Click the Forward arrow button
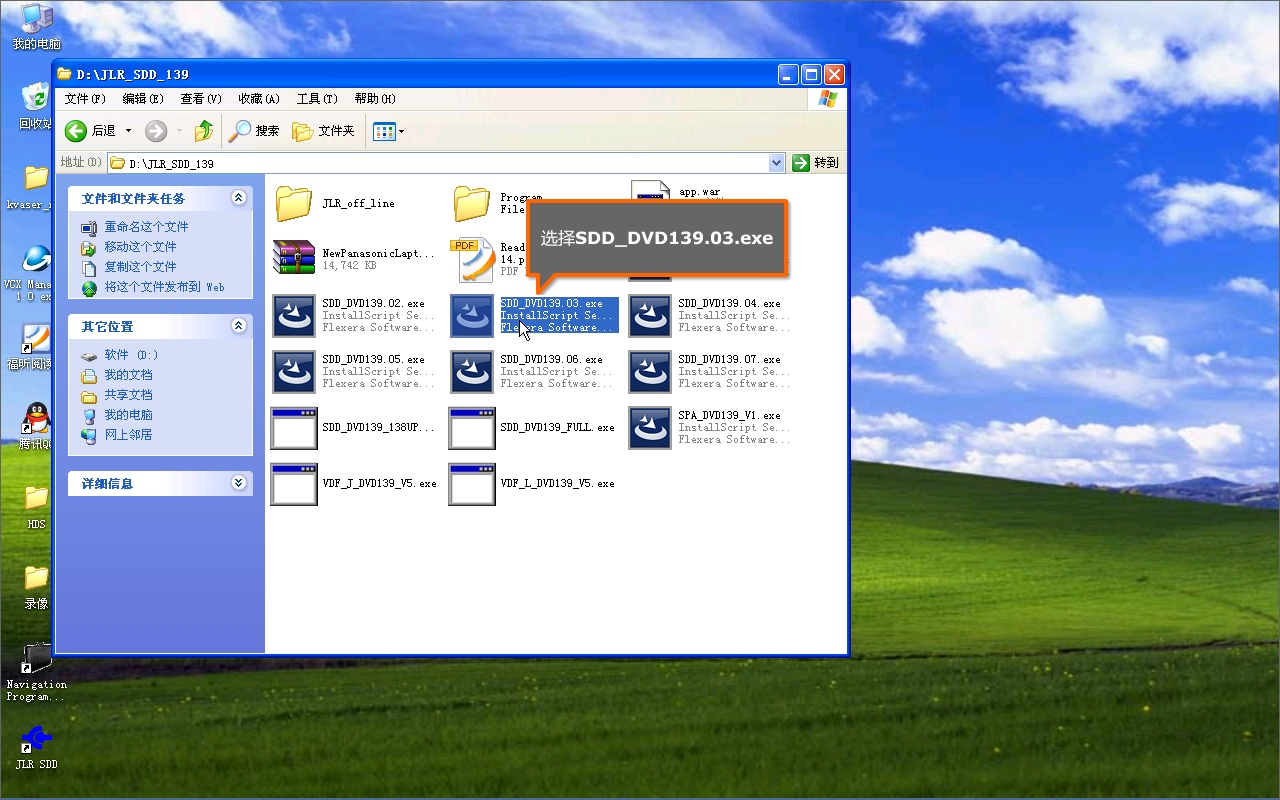This screenshot has width=1280, height=800. click(x=156, y=131)
